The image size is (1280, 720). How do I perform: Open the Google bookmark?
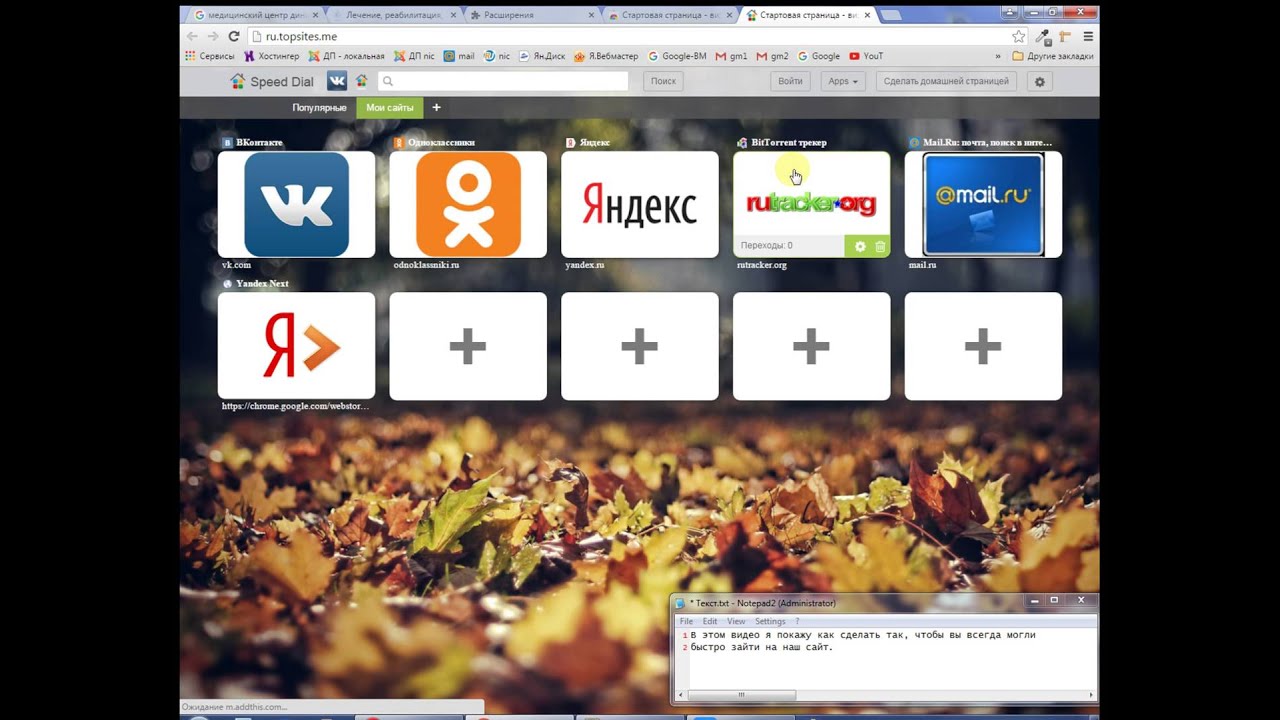click(818, 56)
